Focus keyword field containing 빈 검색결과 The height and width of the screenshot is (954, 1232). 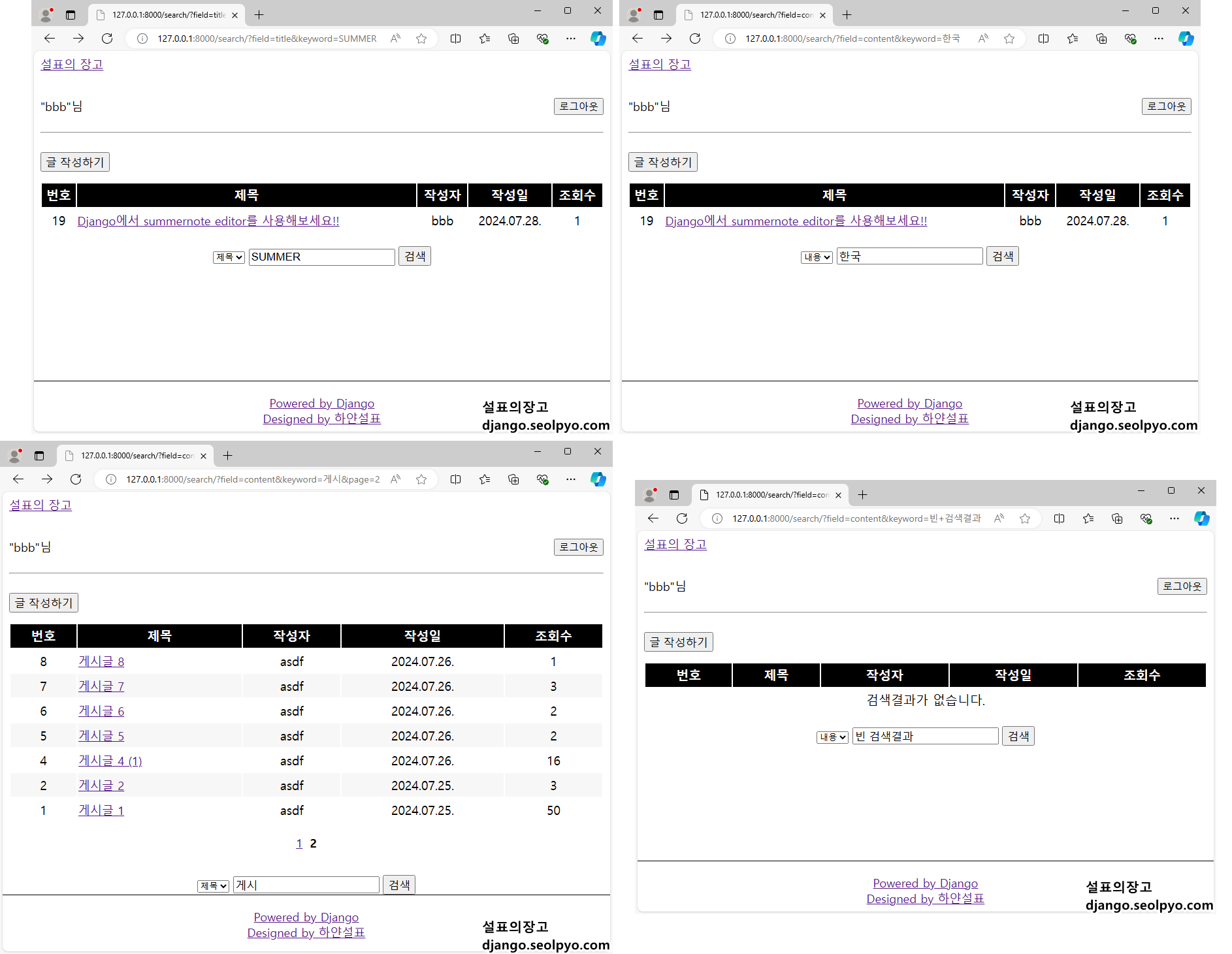coord(925,737)
